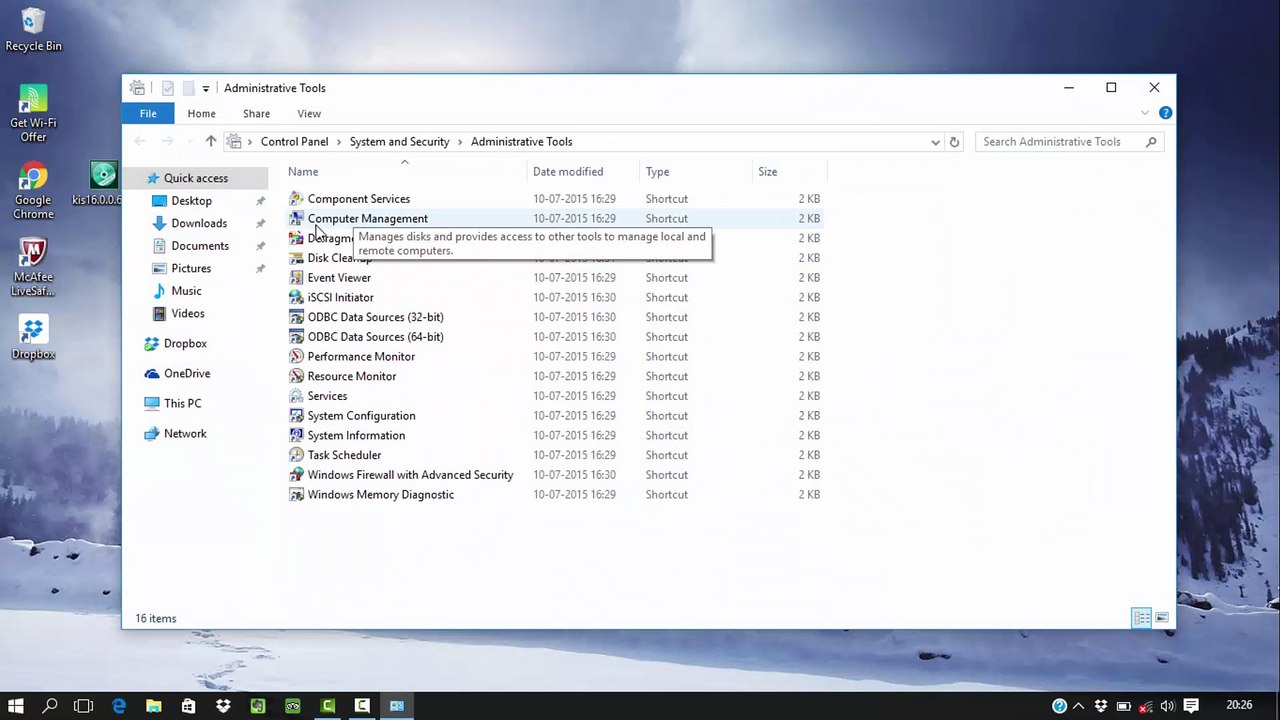1280x720 pixels.
Task: Open the File menu tab
Action: pos(148,114)
